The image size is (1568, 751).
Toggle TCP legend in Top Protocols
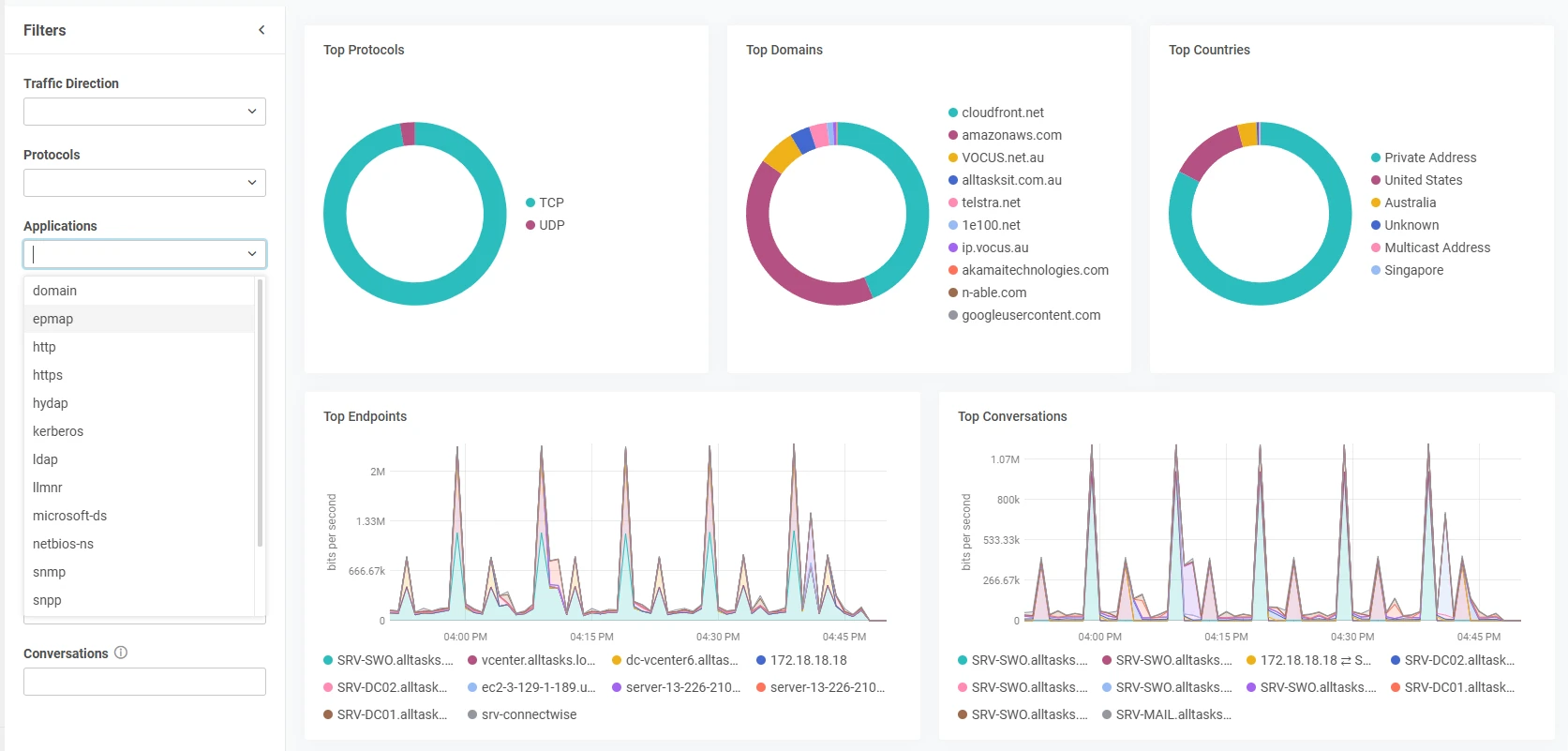[551, 203]
